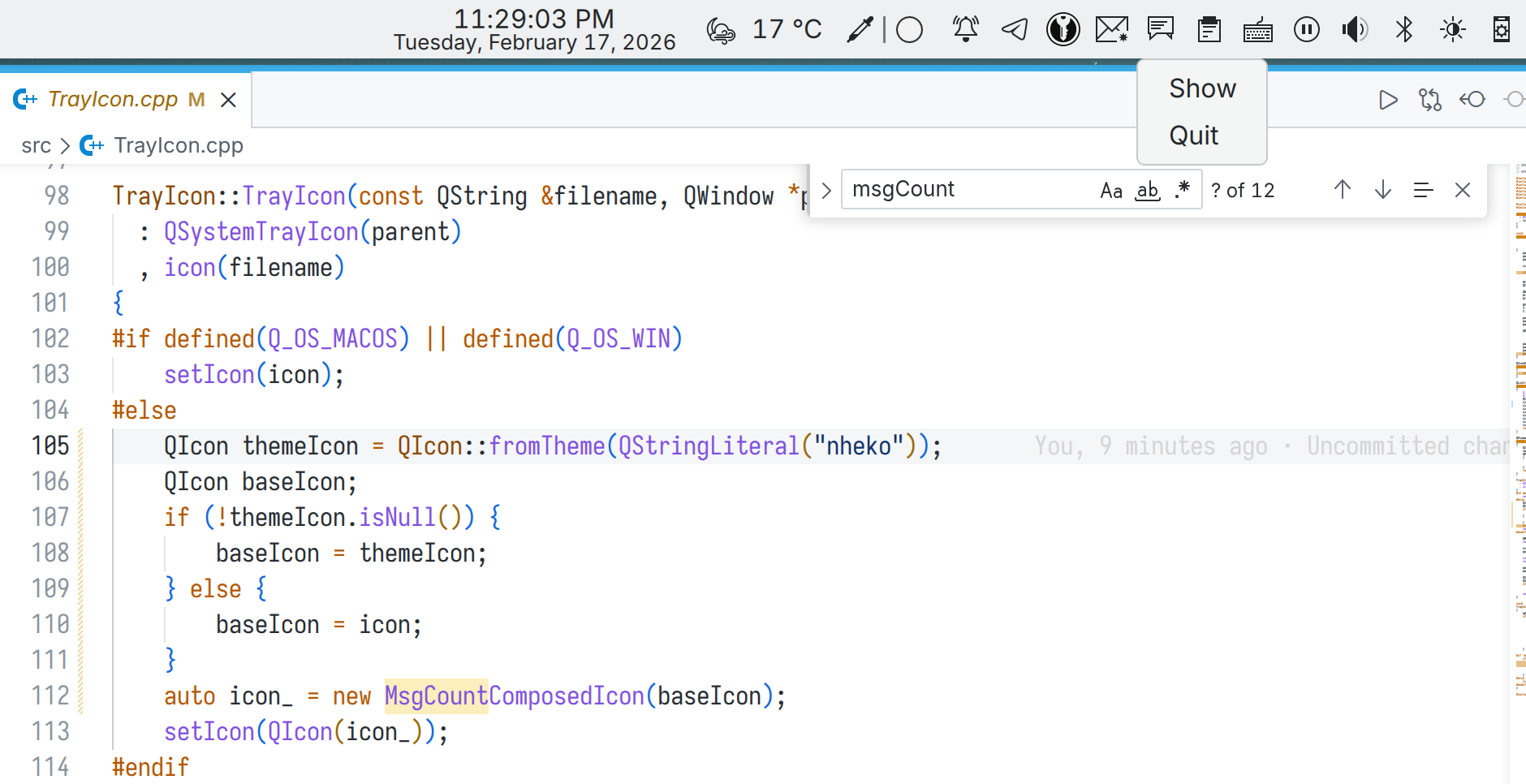This screenshot has width=1526, height=784.
Task: Choose Show from tray menu
Action: click(1202, 88)
